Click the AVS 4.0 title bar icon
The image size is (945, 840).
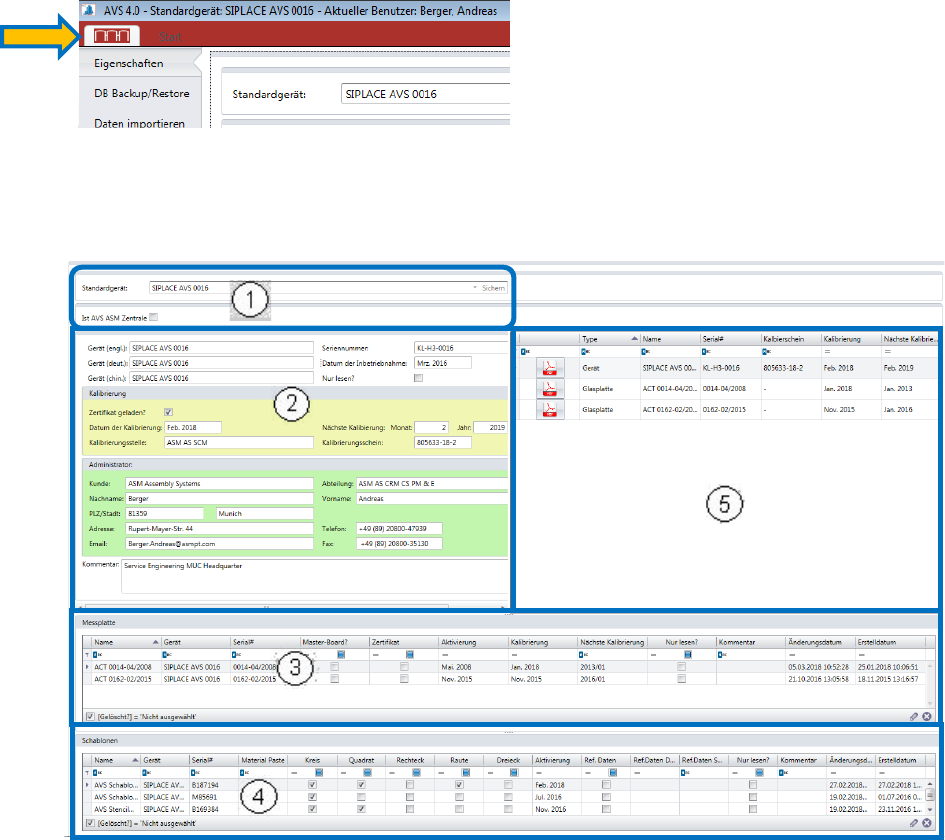pyautogui.click(x=89, y=10)
